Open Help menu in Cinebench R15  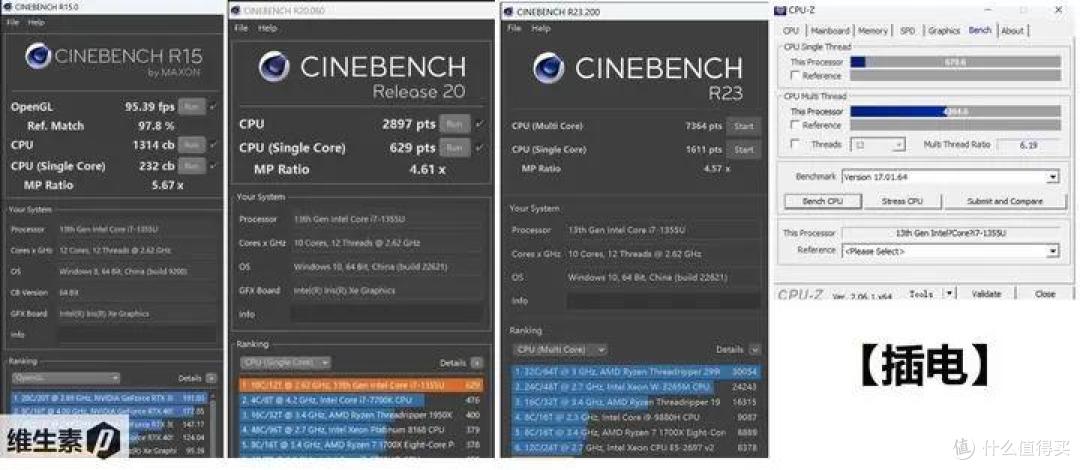coord(36,22)
